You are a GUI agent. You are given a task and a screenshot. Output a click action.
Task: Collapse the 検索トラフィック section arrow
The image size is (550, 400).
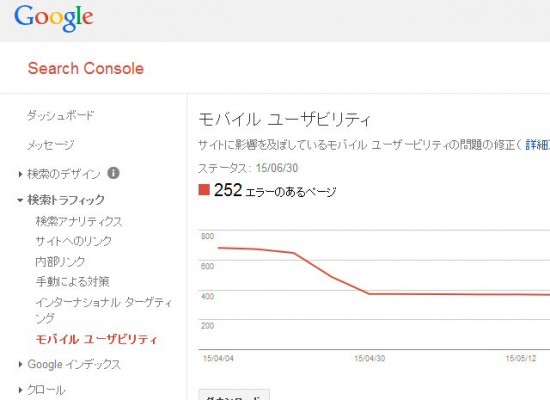tap(20, 200)
